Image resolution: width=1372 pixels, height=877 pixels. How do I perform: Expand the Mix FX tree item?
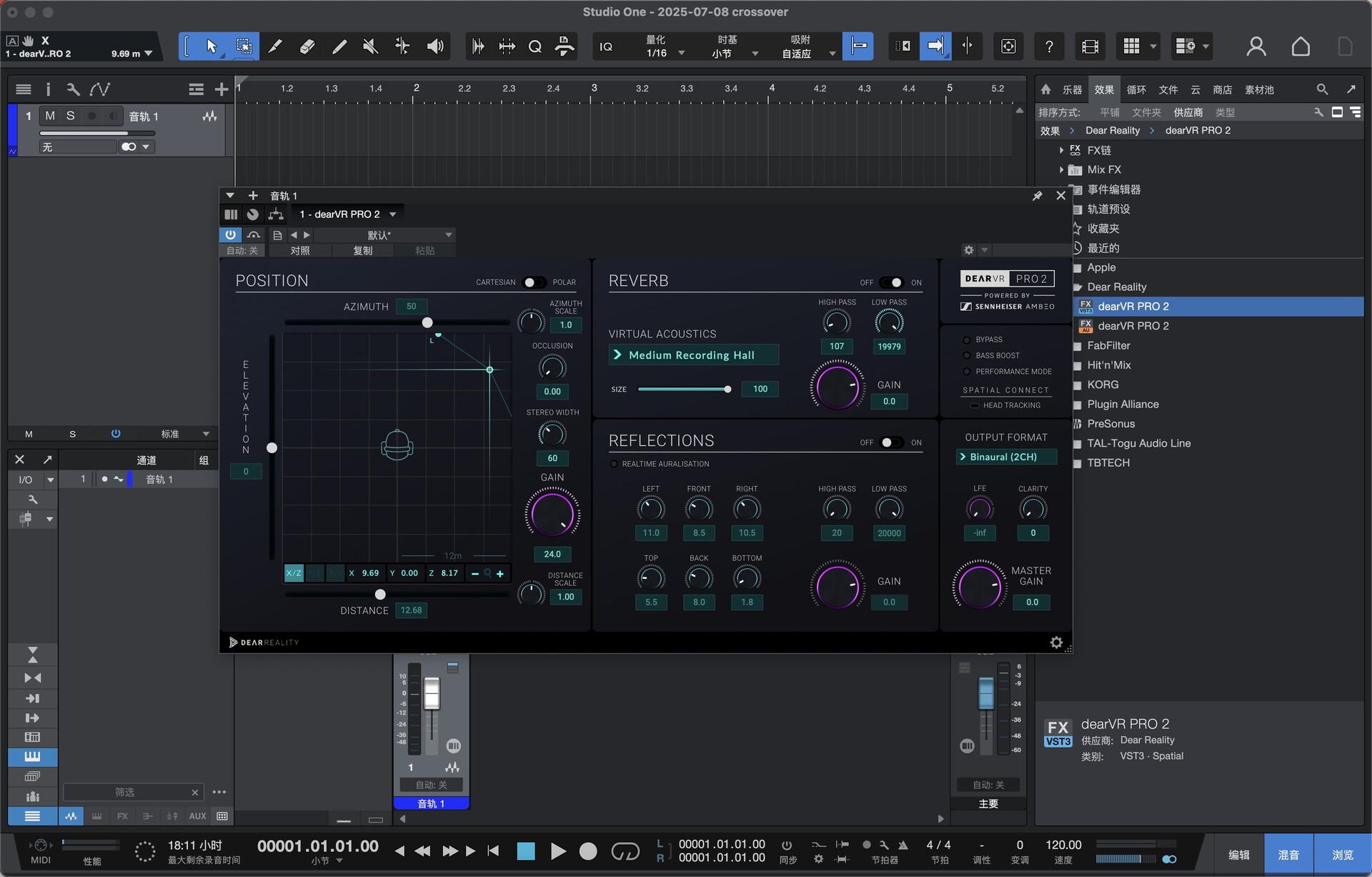1061,169
